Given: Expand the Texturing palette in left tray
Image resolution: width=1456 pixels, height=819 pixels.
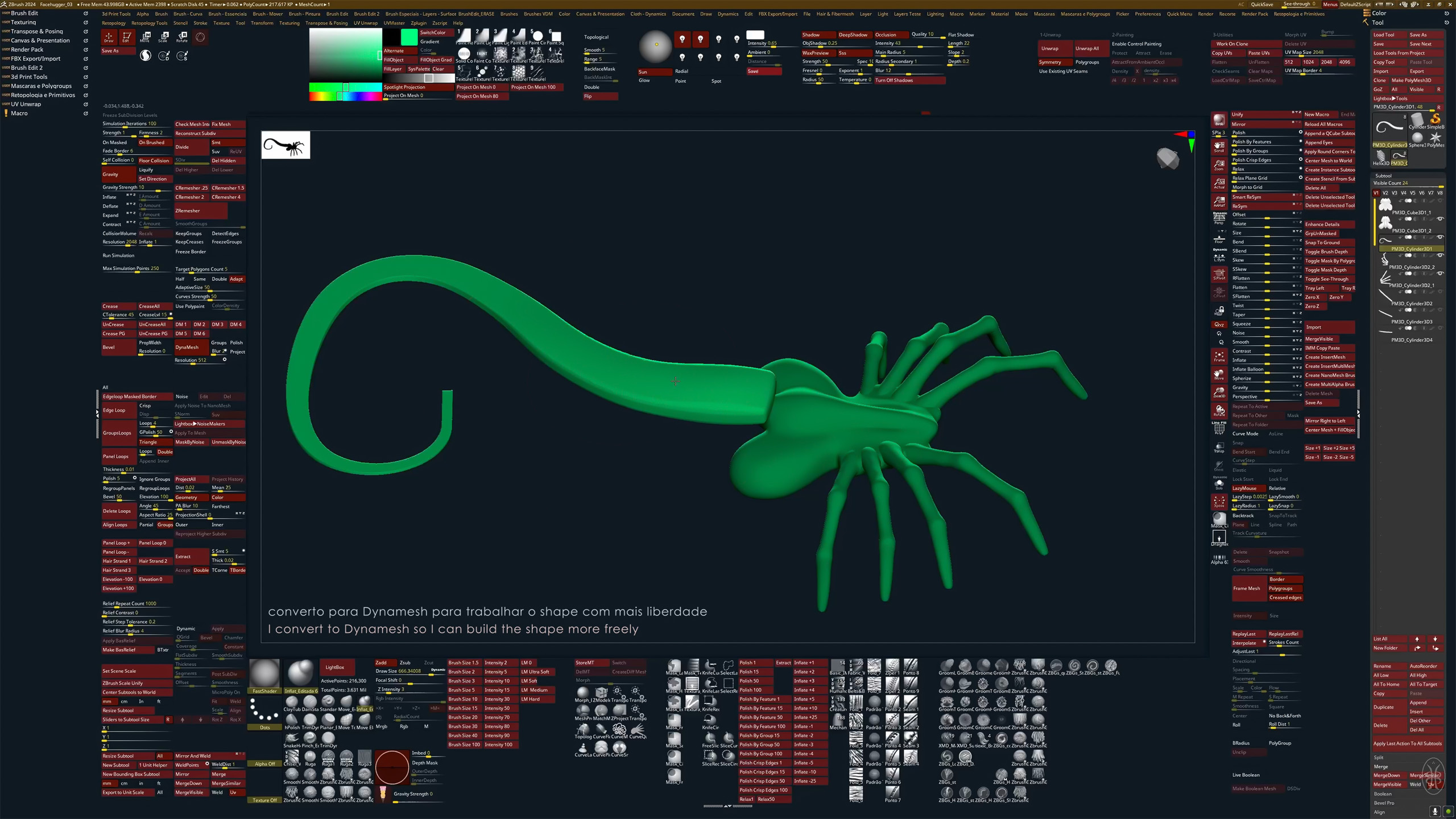Looking at the screenshot, I should pyautogui.click(x=23, y=22).
